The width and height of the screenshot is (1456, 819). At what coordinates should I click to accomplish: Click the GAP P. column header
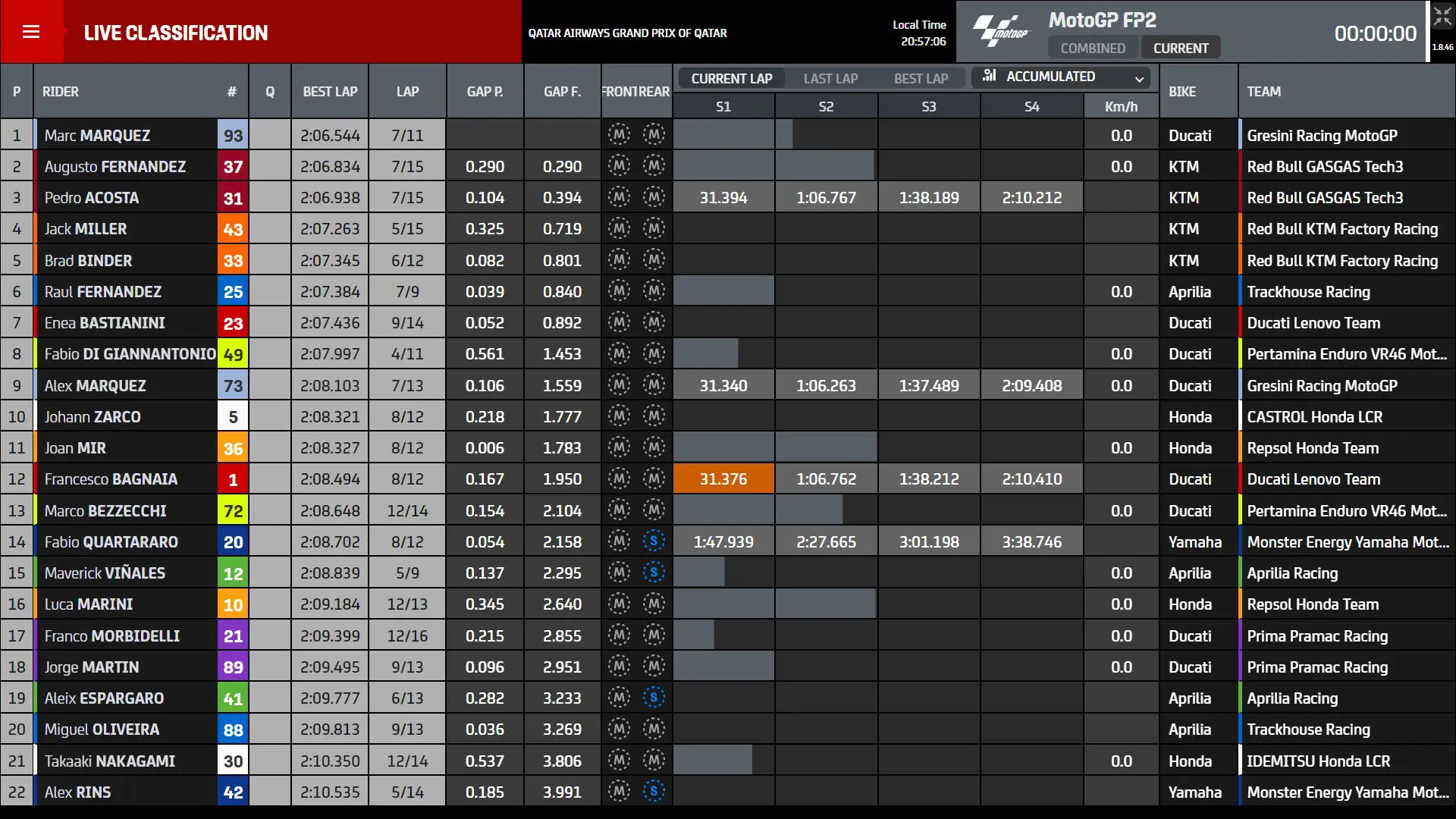point(485,91)
